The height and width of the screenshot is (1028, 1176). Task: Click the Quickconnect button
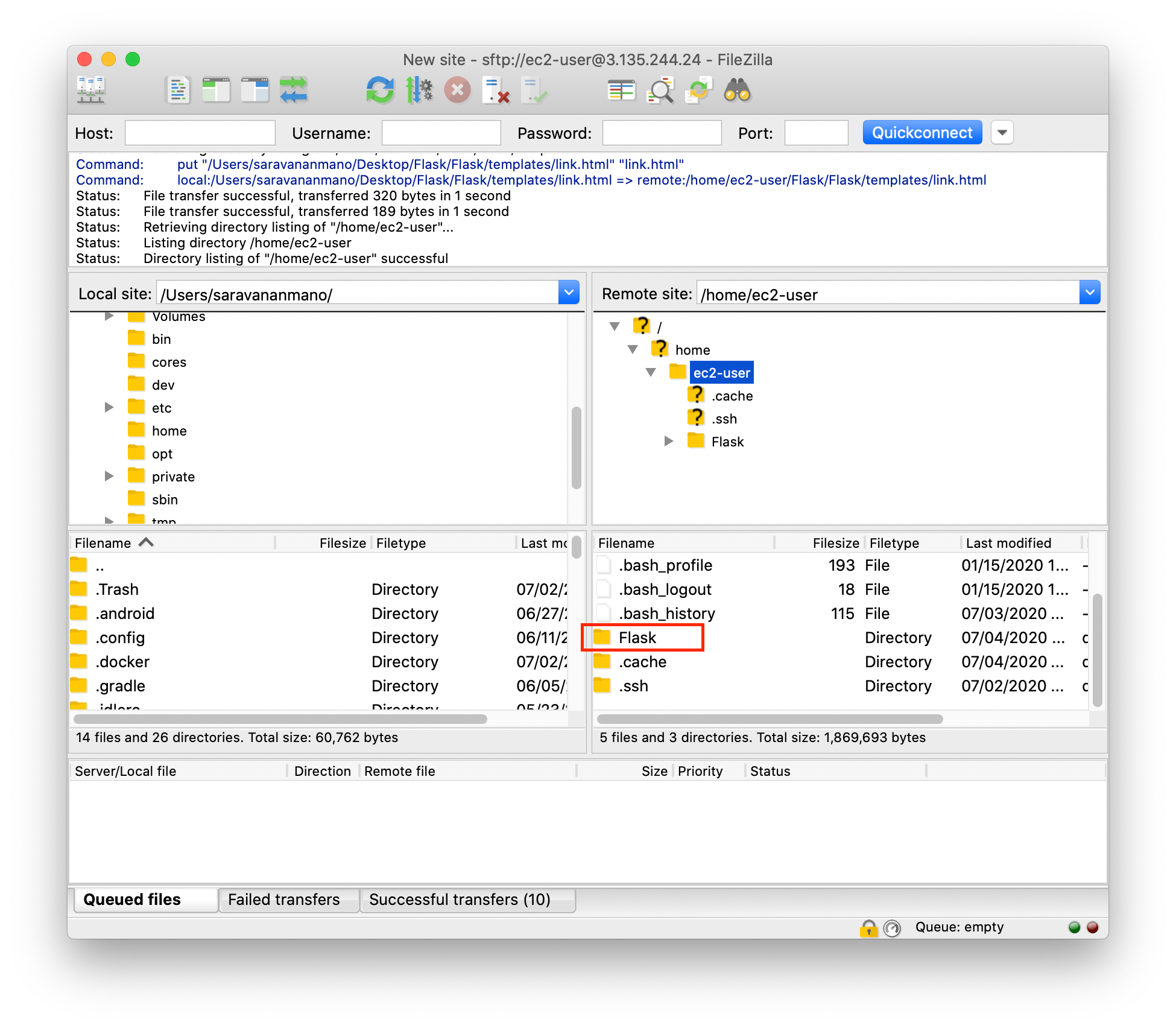tap(922, 133)
